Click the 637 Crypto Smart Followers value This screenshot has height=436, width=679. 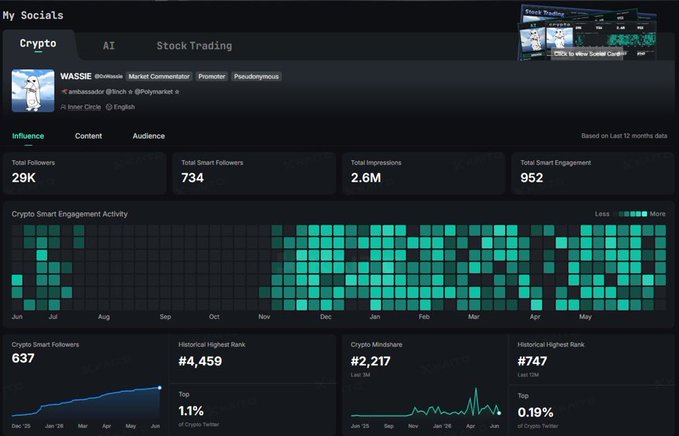[23, 358]
